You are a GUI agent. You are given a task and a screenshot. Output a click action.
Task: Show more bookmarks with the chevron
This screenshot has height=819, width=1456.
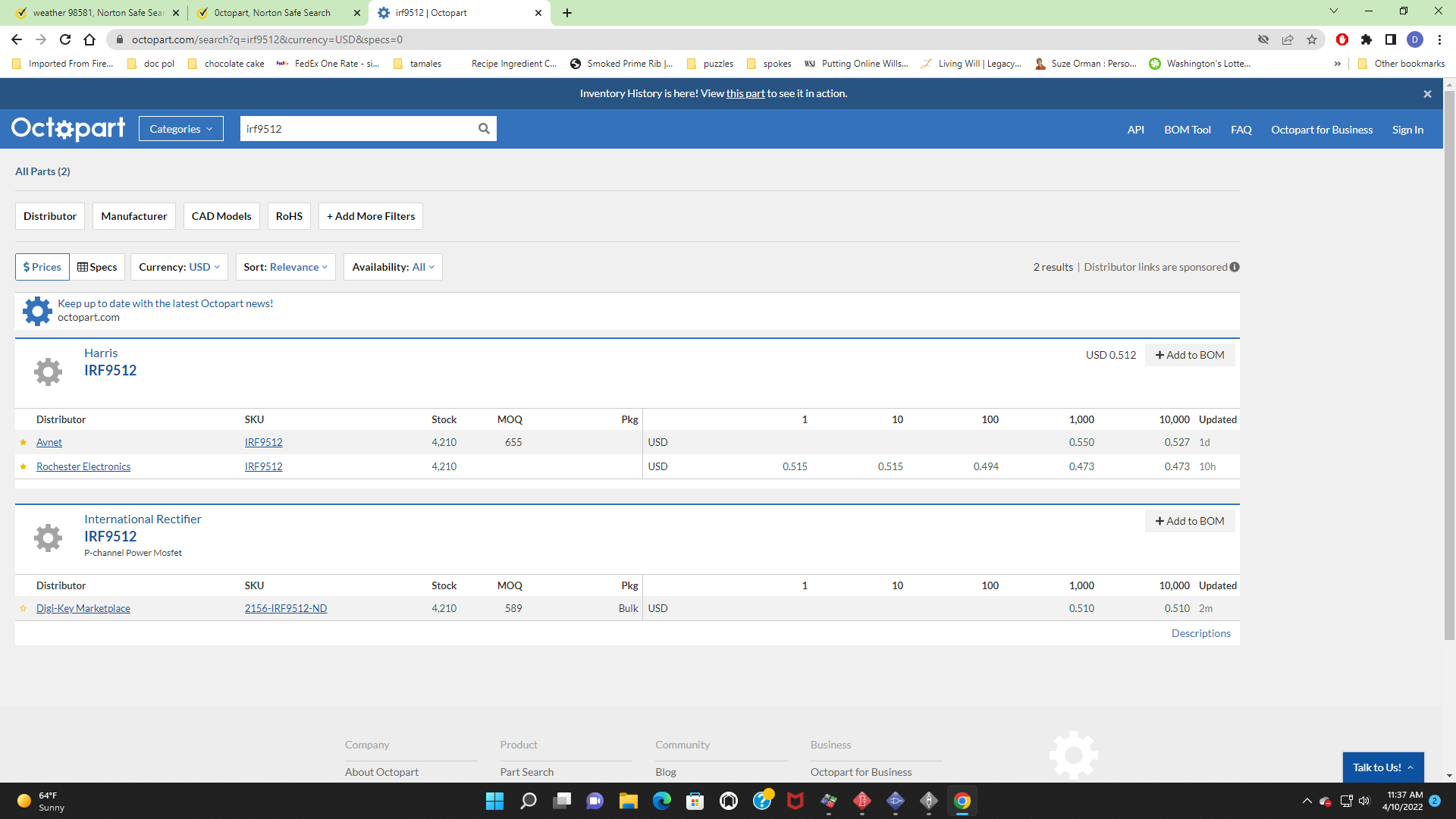click(1337, 64)
